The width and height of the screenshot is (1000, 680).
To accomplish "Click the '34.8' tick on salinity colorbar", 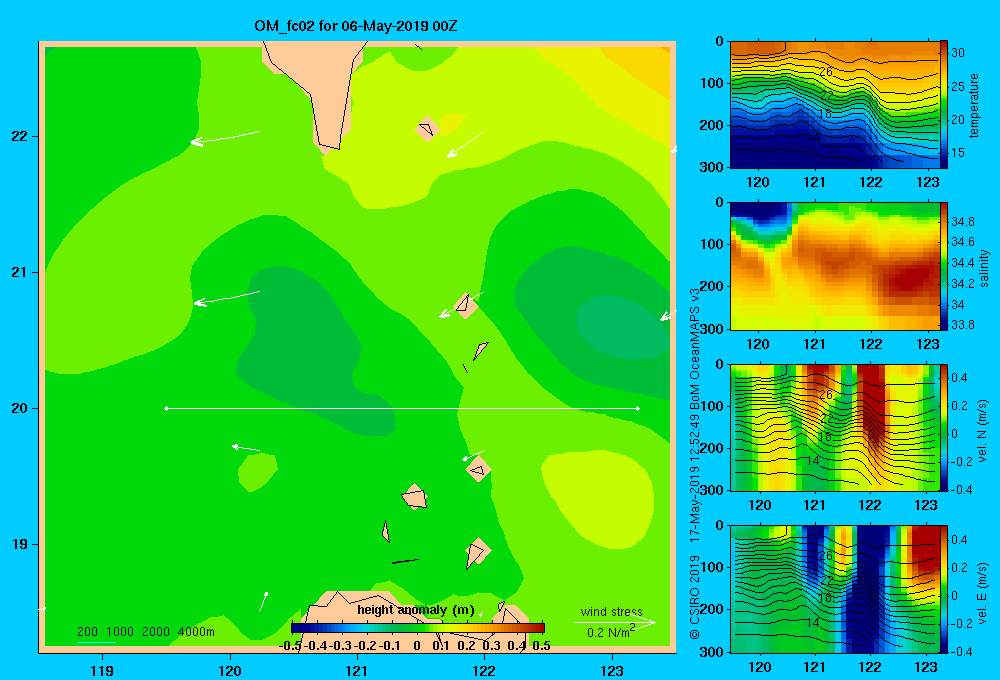I will (x=962, y=221).
